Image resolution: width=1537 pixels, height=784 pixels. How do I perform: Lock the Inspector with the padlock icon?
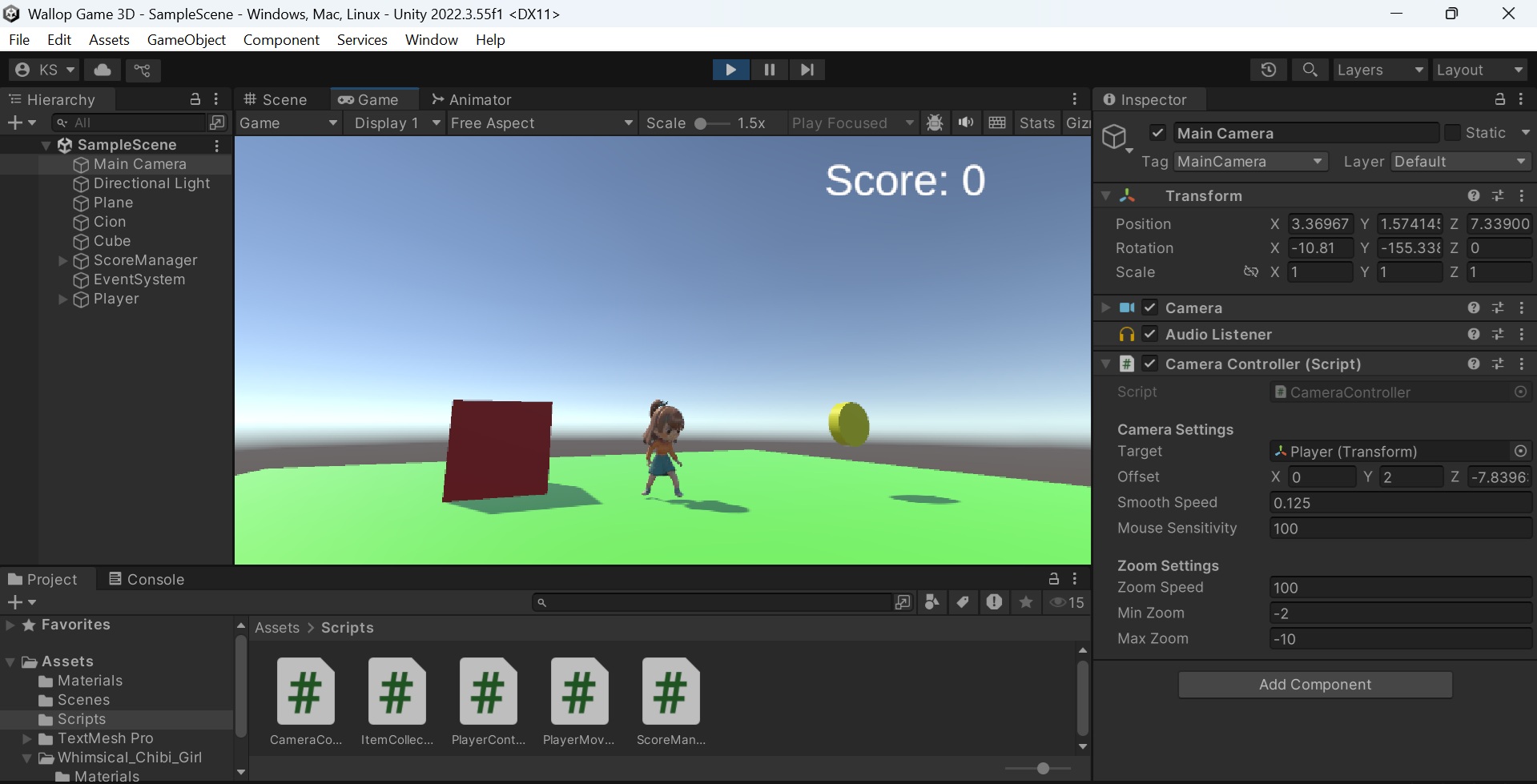1499,99
